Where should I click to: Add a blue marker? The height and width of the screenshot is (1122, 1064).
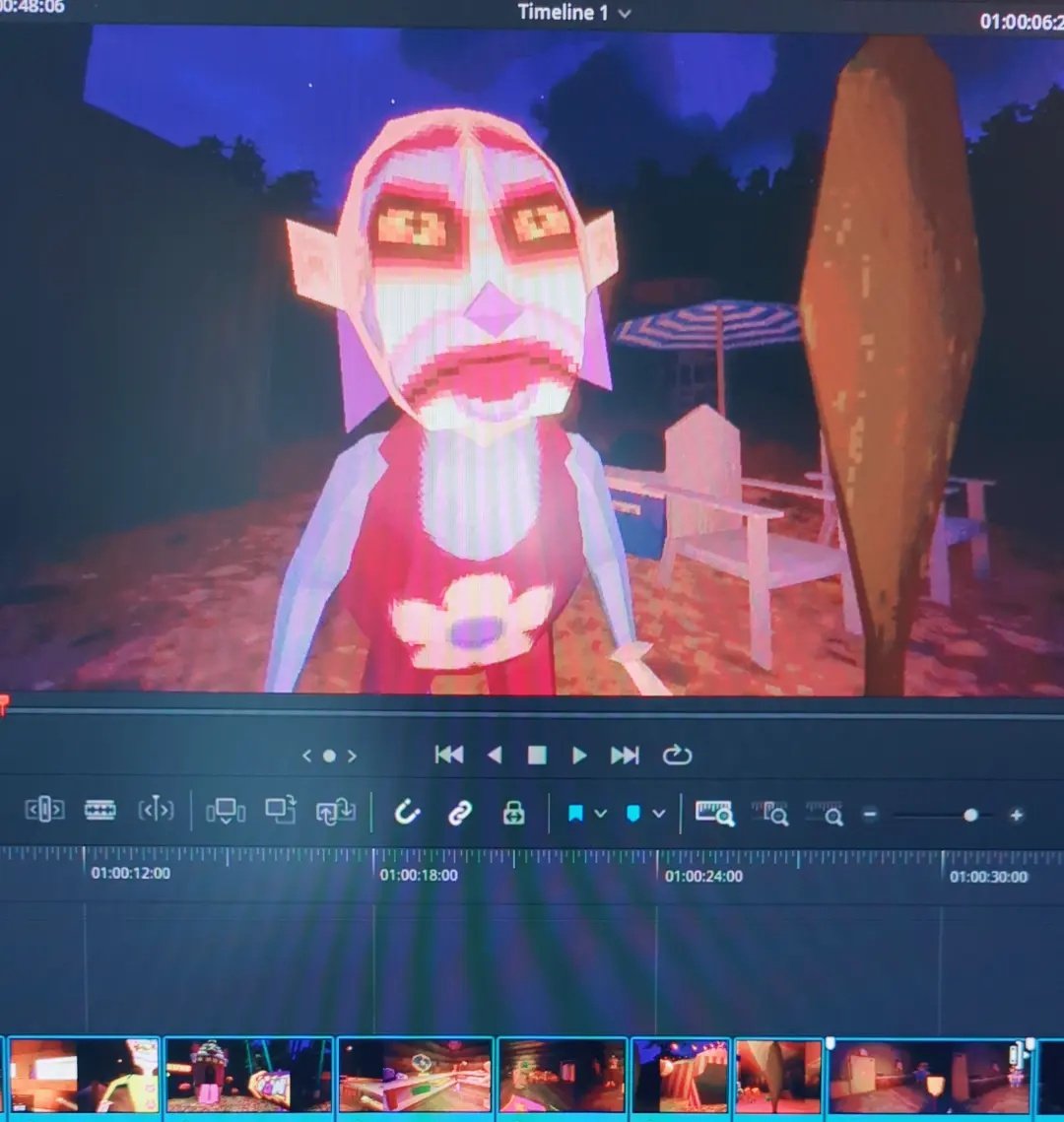click(632, 814)
